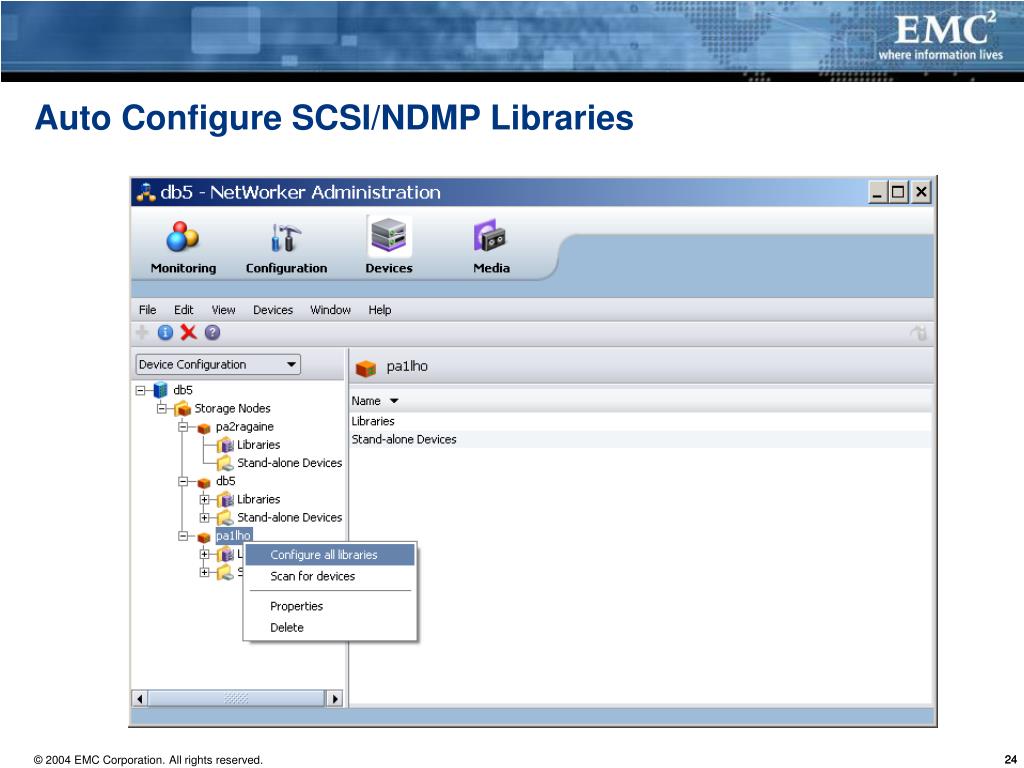Click the red X delete toolbar icon
1024x768 pixels.
[188, 332]
